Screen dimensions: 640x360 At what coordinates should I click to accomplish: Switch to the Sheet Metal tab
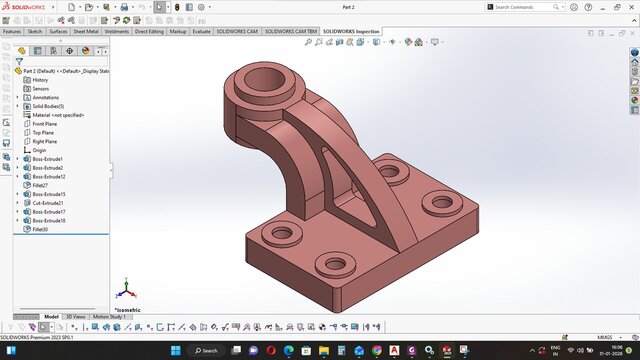click(86, 31)
